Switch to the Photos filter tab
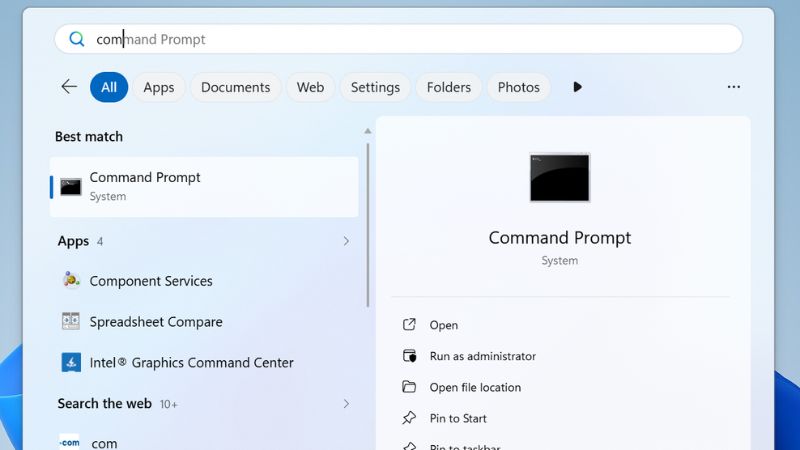The width and height of the screenshot is (800, 450). (x=518, y=87)
